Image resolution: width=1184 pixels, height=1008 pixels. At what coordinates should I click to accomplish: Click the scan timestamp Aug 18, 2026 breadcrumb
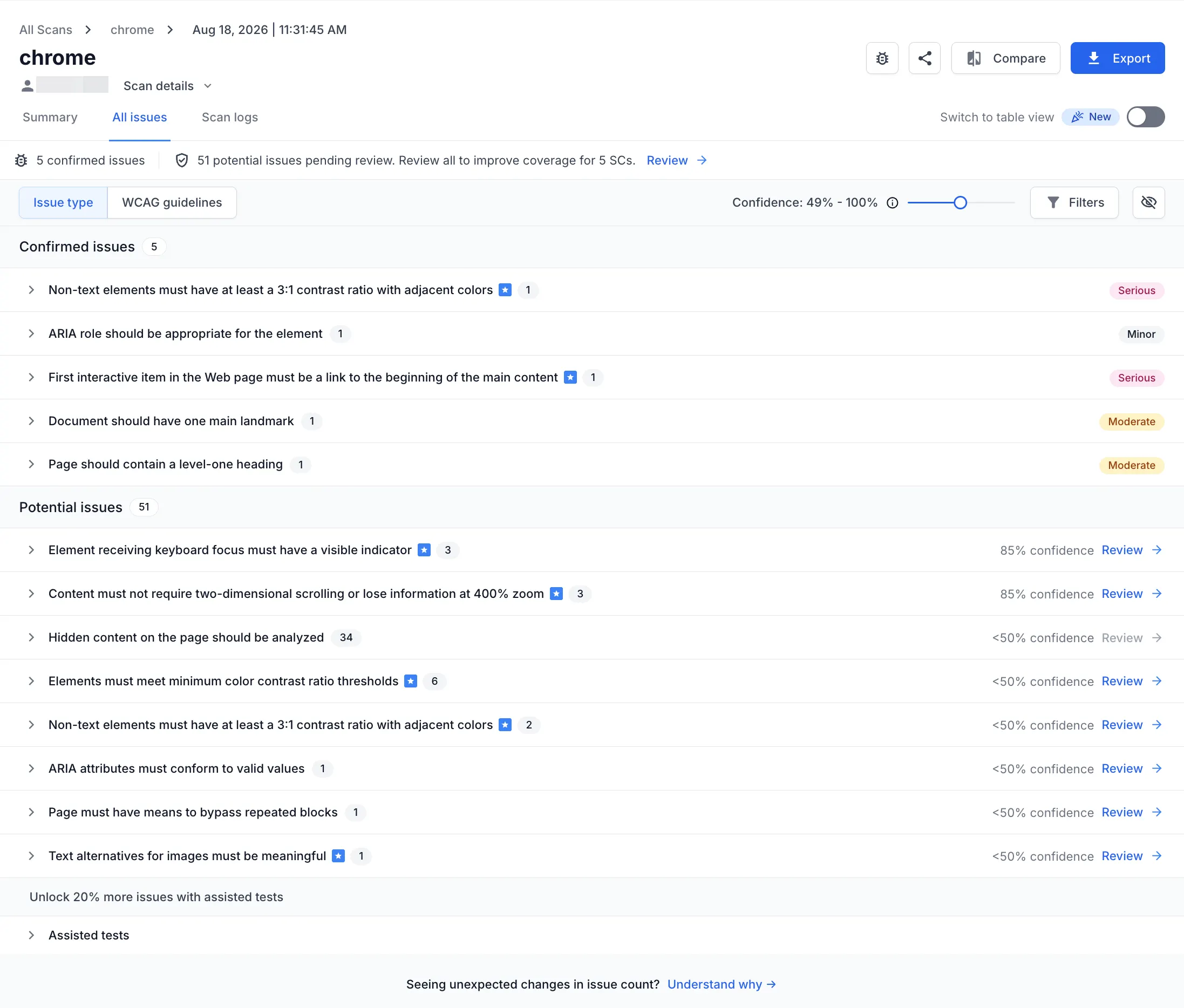(270, 30)
